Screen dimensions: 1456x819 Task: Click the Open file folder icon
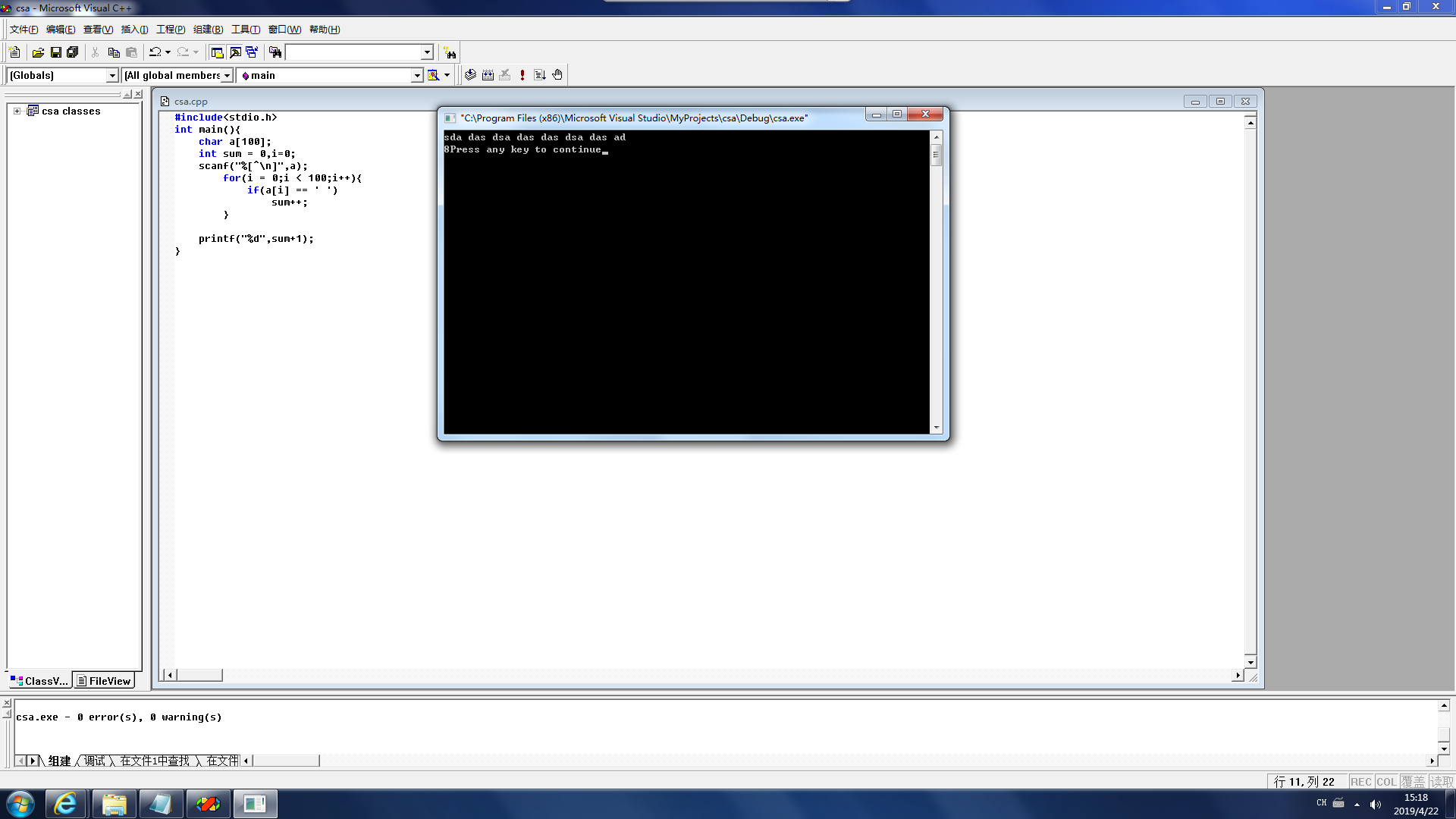tap(38, 52)
